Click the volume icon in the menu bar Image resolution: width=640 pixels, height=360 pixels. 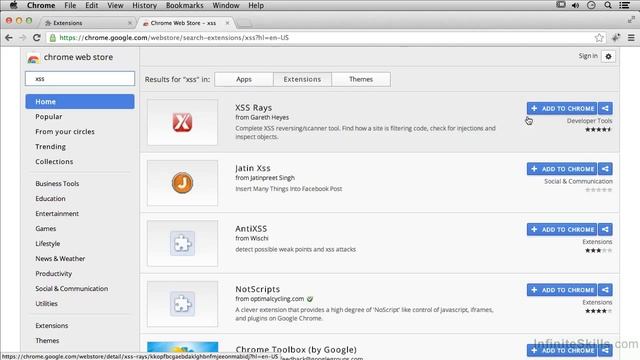(576, 5)
